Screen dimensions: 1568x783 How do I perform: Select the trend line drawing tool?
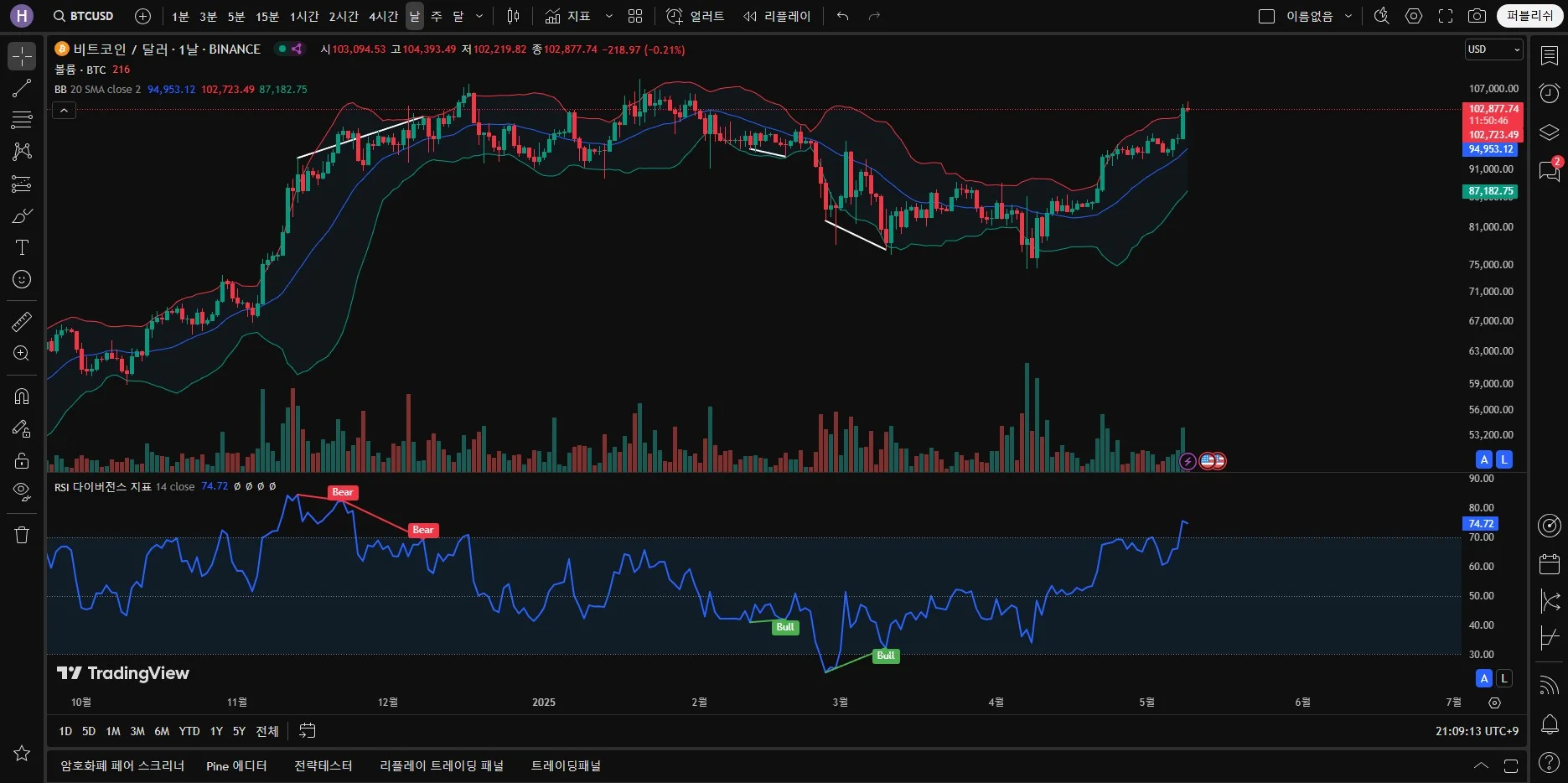coord(22,88)
